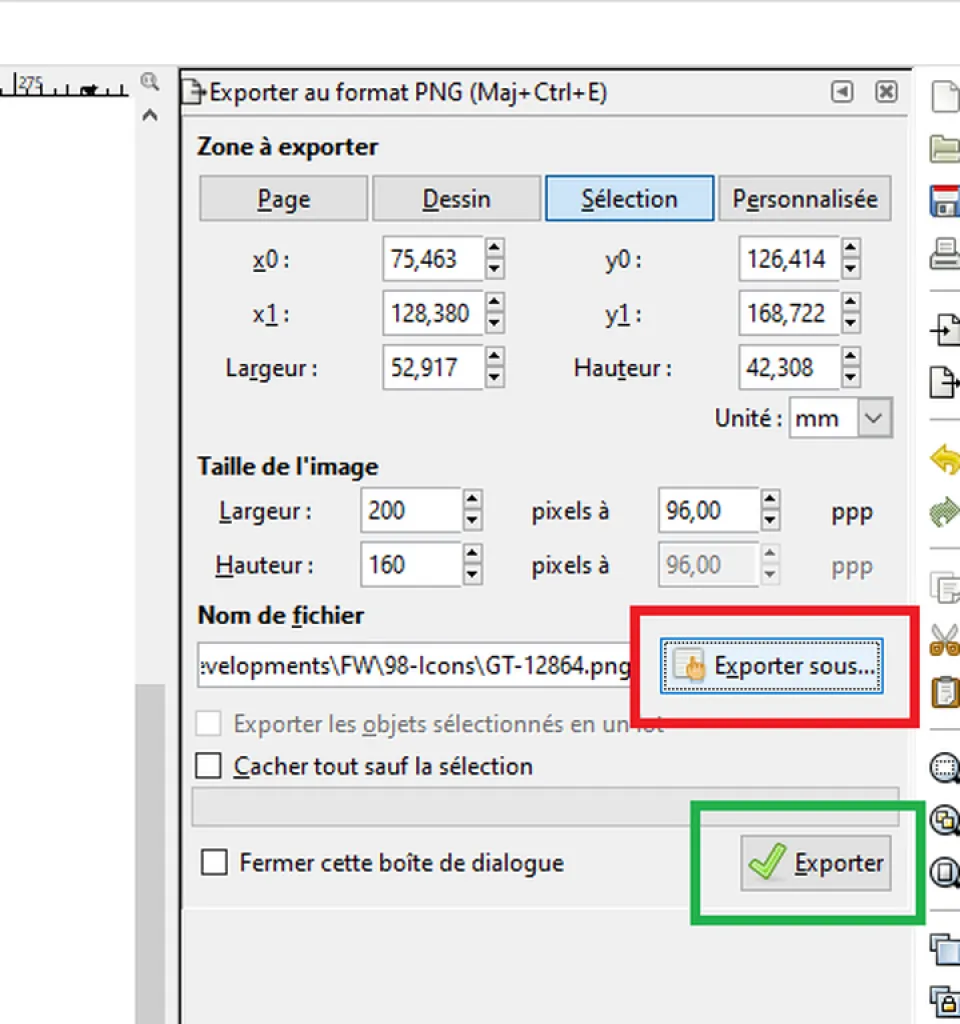
Task: Decrease the 96,00 ppp Largeur resolution
Action: point(770,520)
